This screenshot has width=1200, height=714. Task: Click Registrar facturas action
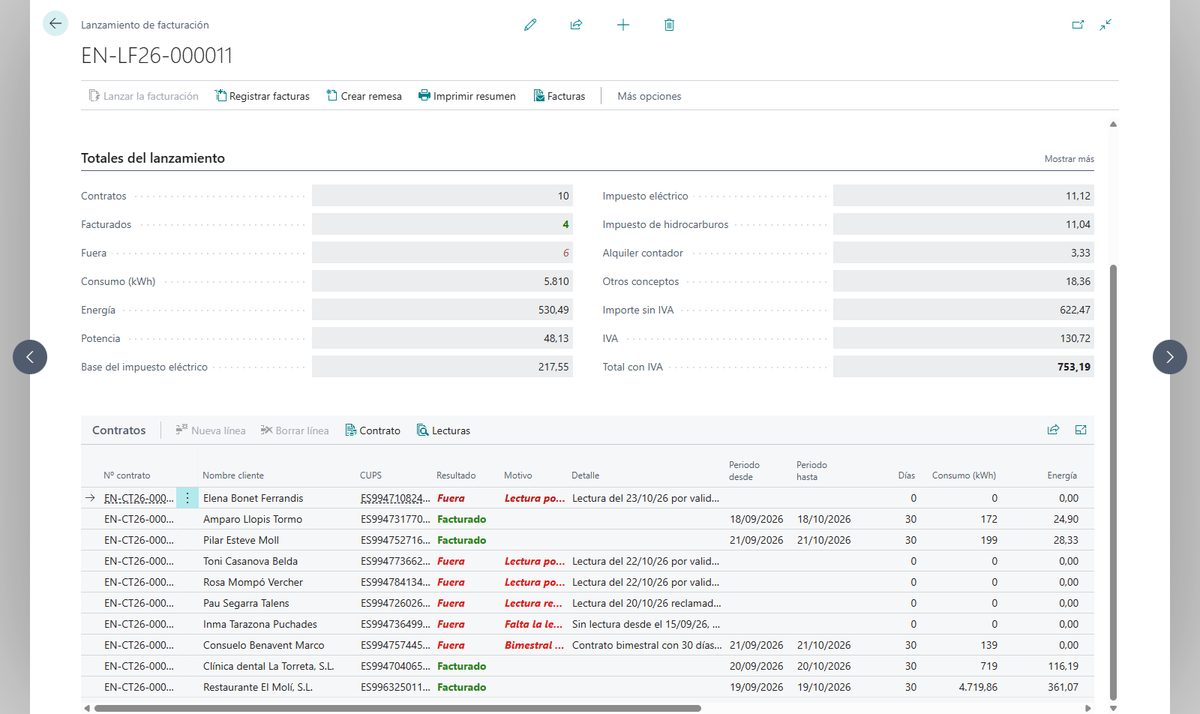262,96
